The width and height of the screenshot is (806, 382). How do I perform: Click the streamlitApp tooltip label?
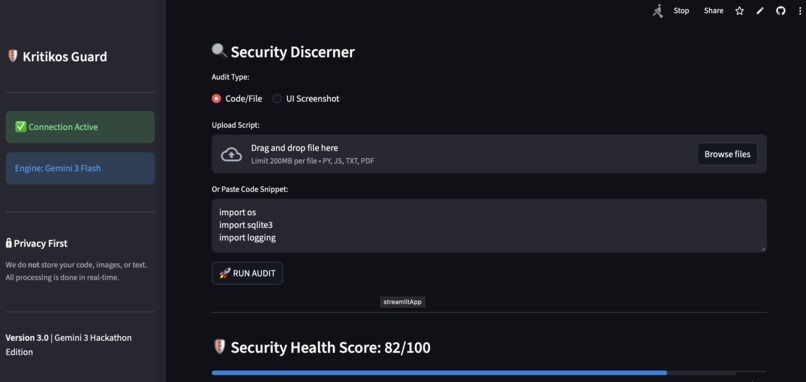point(402,302)
